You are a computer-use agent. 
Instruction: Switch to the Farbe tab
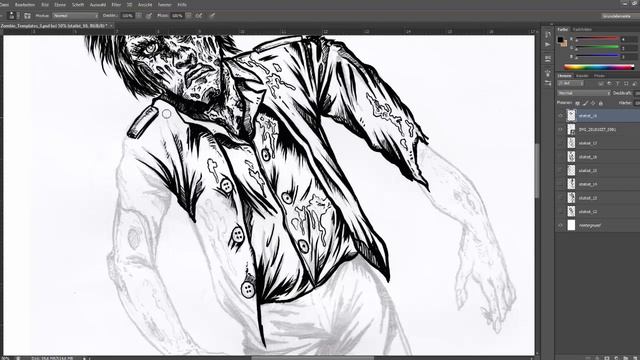click(x=563, y=29)
